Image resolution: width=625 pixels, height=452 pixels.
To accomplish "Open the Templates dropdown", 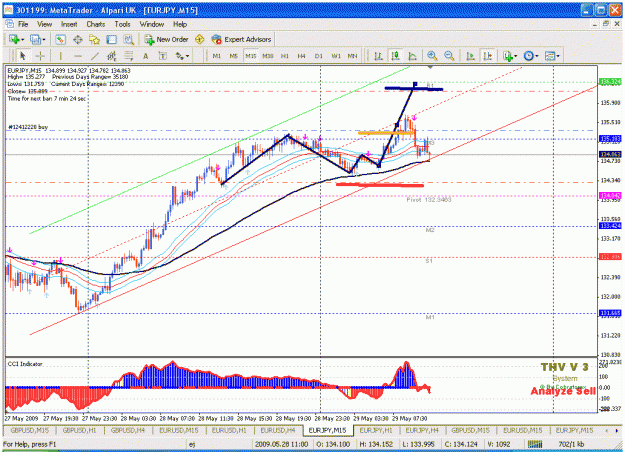I will tap(552, 56).
